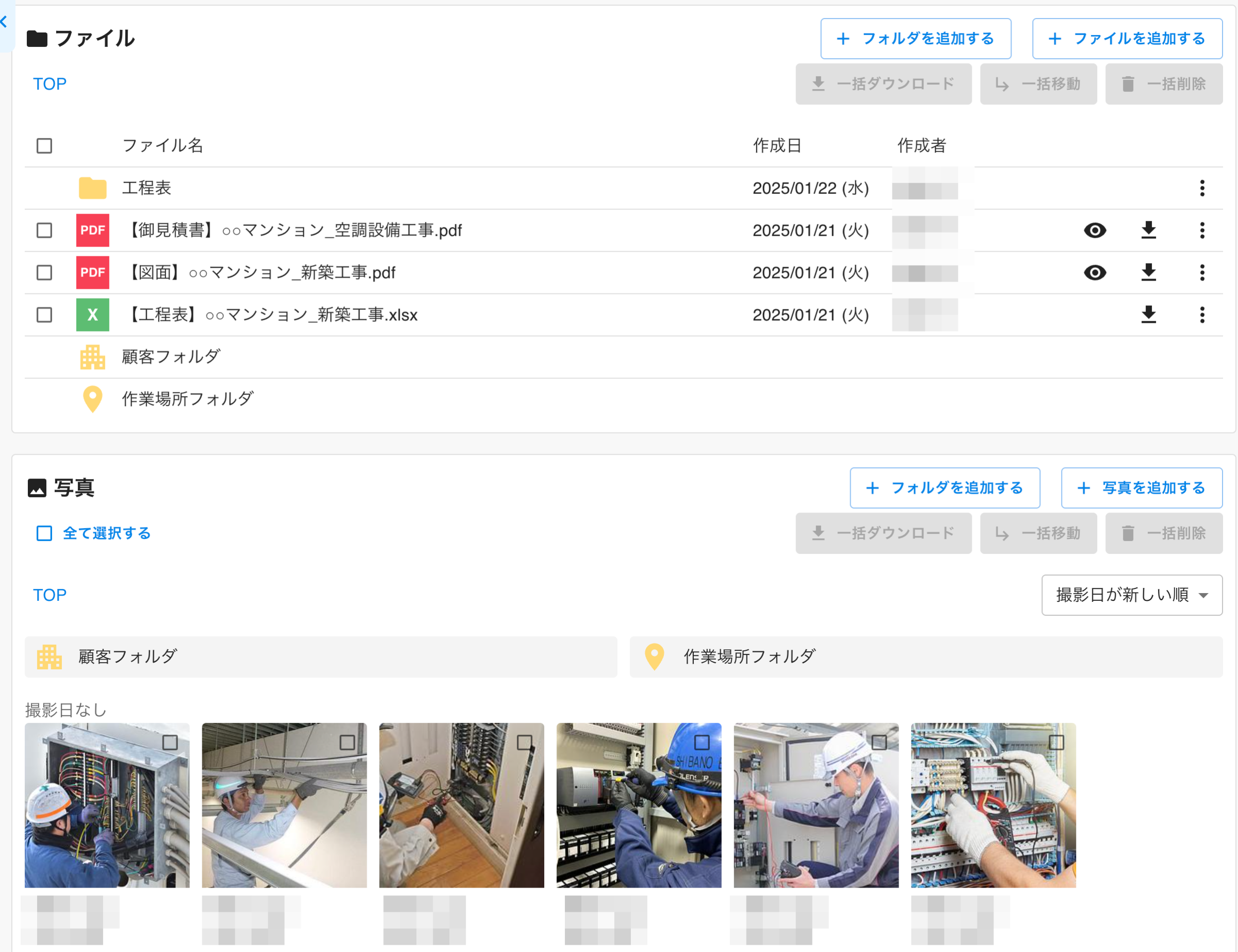Click the Excel icon of 工程表 xlsx file
Viewport: 1238px width, 952px height.
tap(92, 315)
